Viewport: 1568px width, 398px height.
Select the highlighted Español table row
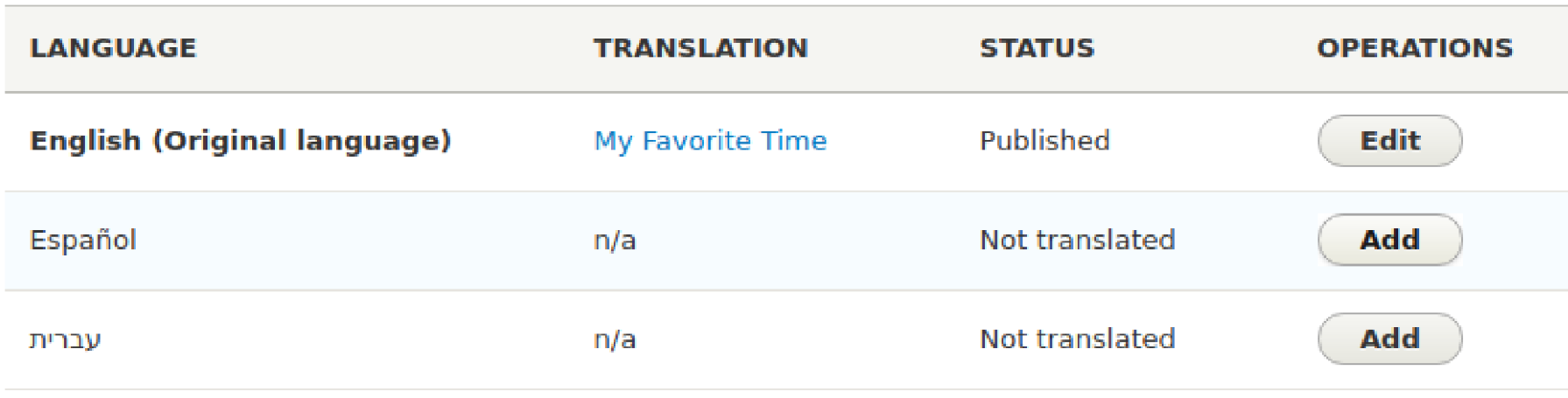click(394, 241)
